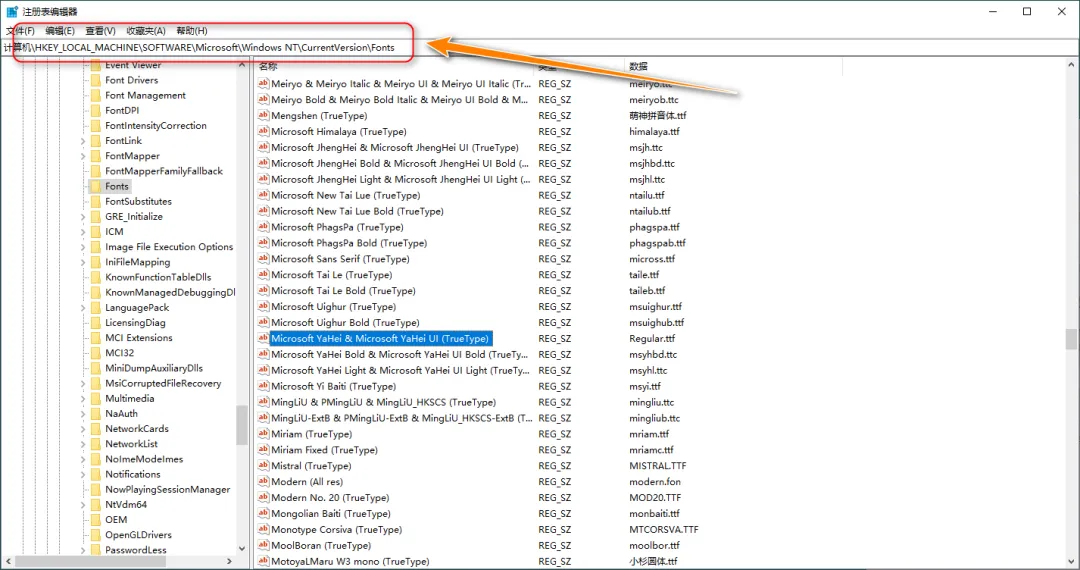Open the 文件(F) menu
This screenshot has height=570, width=1080.
(x=21, y=30)
